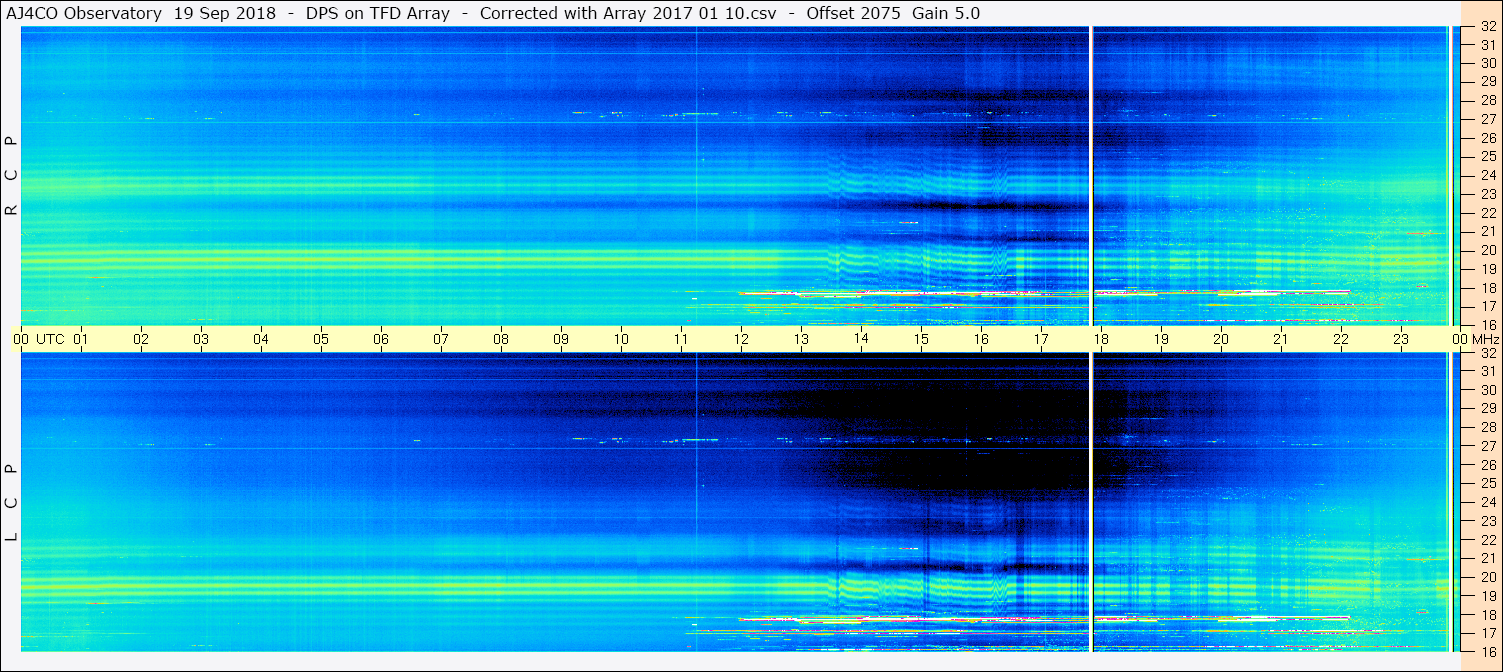Click the 32 MHz tick of the RCP plot

[1487, 27]
